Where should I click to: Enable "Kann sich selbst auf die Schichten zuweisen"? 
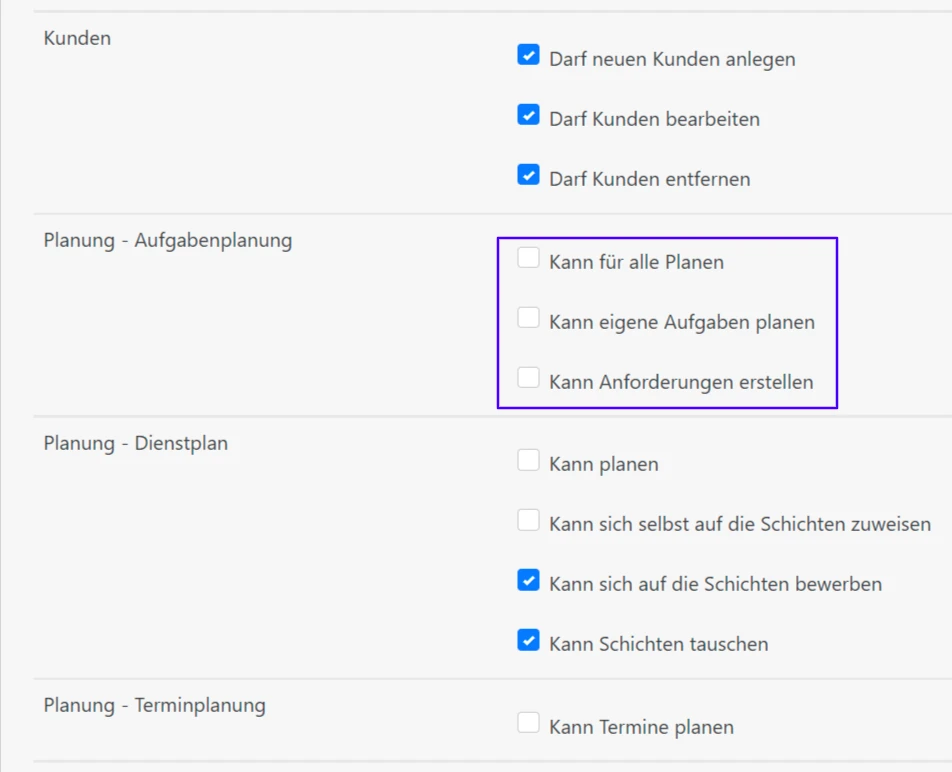pos(528,519)
